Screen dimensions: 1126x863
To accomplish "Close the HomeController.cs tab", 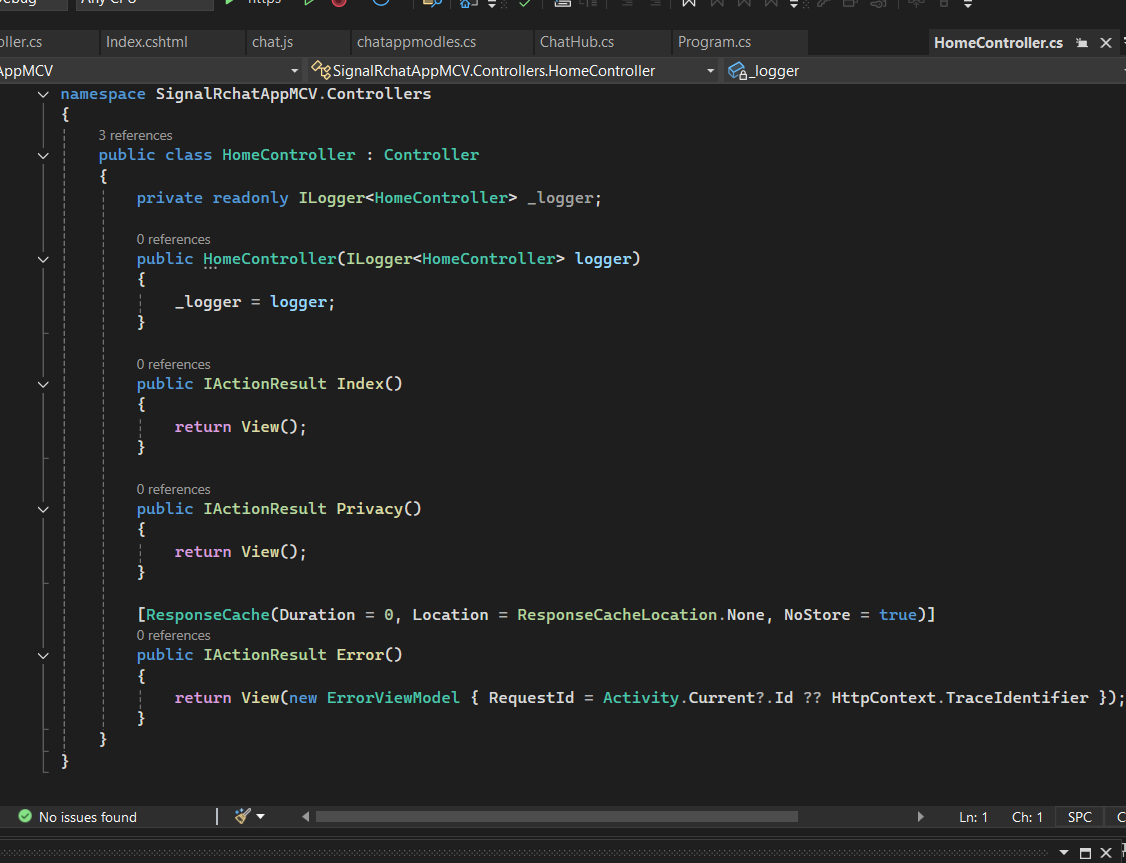I will click(x=1106, y=43).
